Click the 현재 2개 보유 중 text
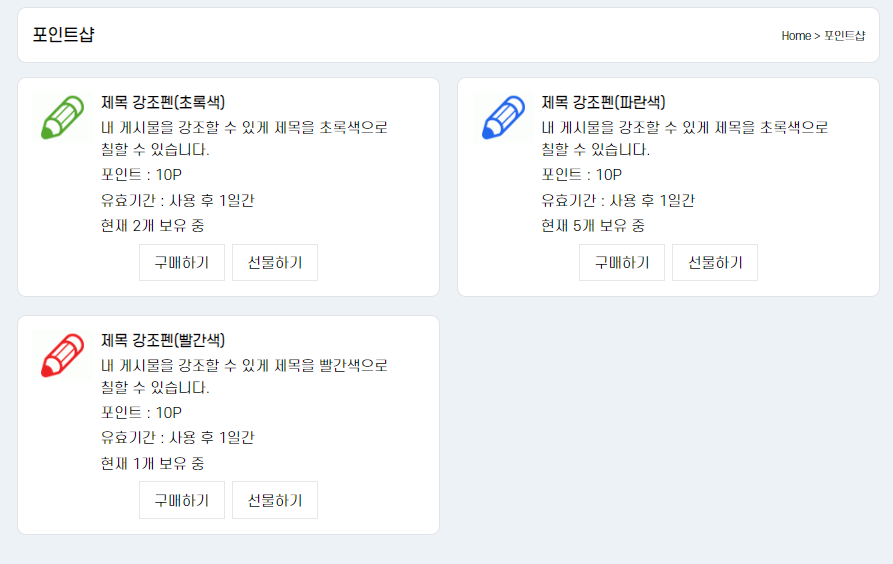The image size is (893, 564). [x=152, y=225]
